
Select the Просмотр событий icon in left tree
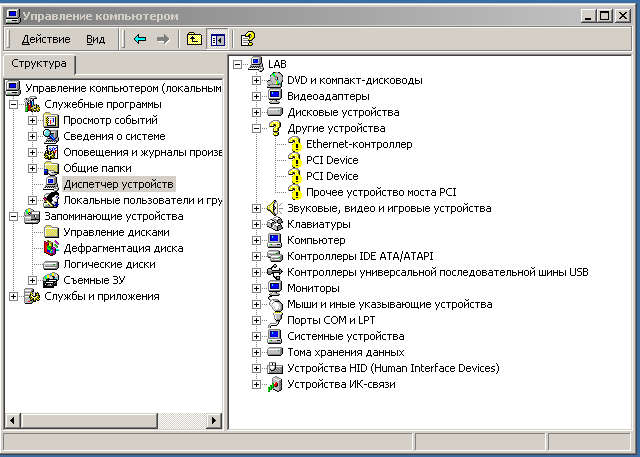tap(52, 121)
